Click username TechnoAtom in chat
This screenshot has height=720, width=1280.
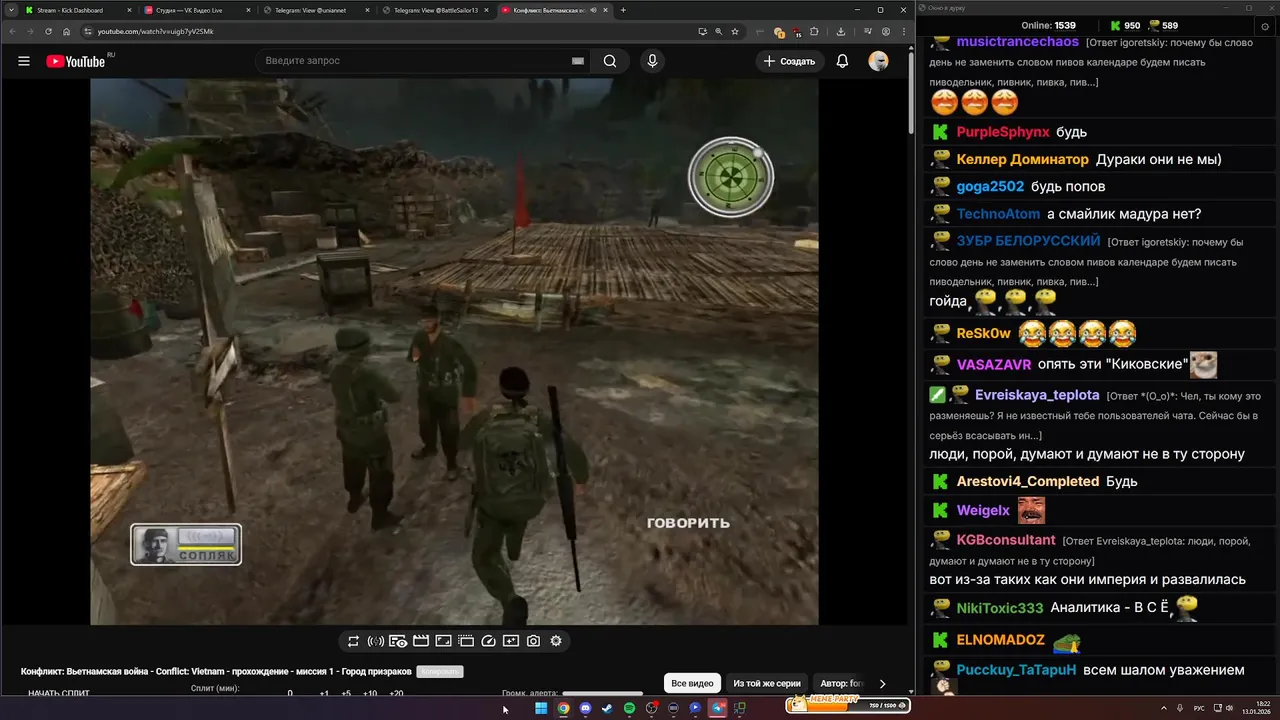[x=998, y=214]
